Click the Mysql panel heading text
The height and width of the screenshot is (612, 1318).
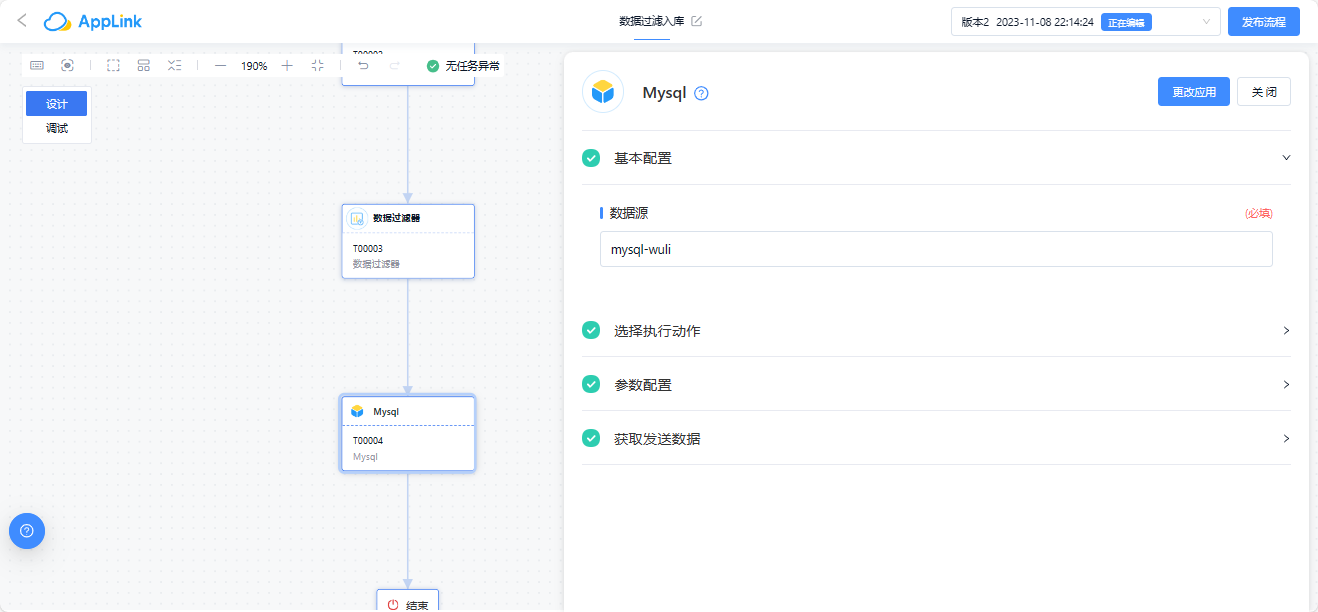coord(664,93)
